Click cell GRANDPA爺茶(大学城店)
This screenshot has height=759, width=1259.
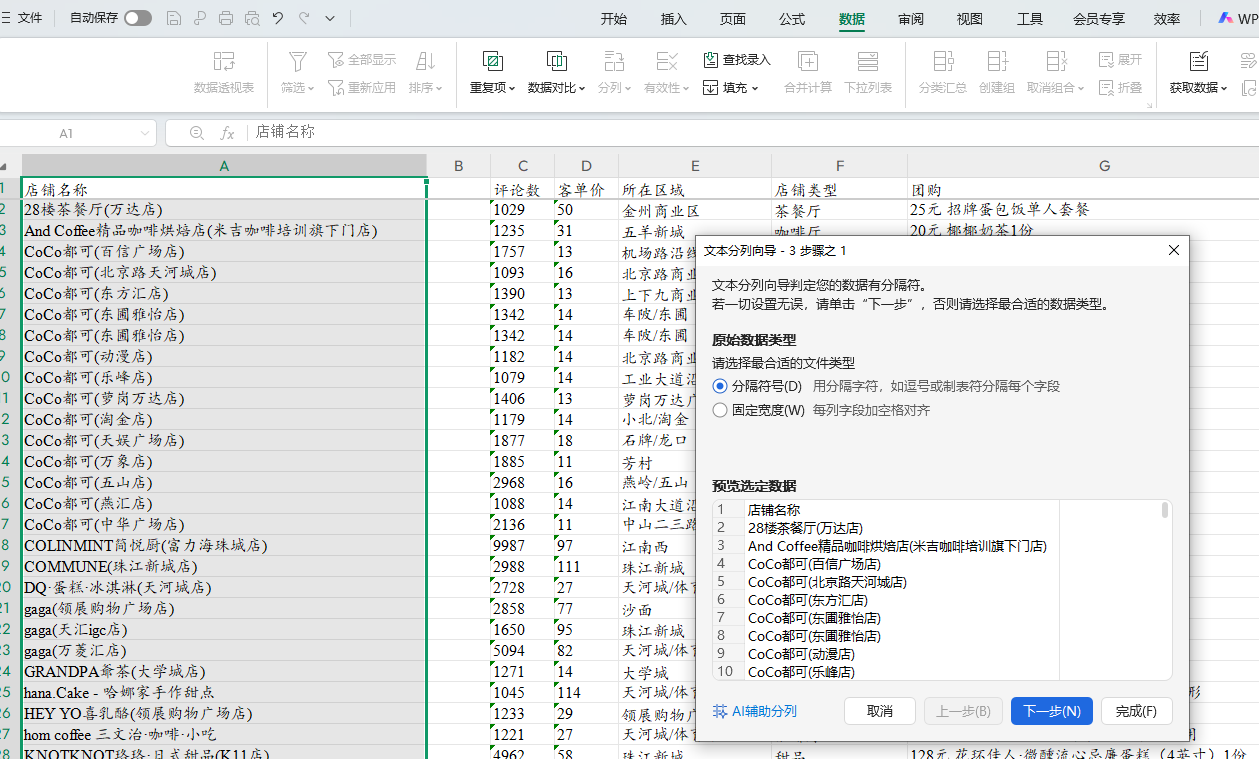224,672
